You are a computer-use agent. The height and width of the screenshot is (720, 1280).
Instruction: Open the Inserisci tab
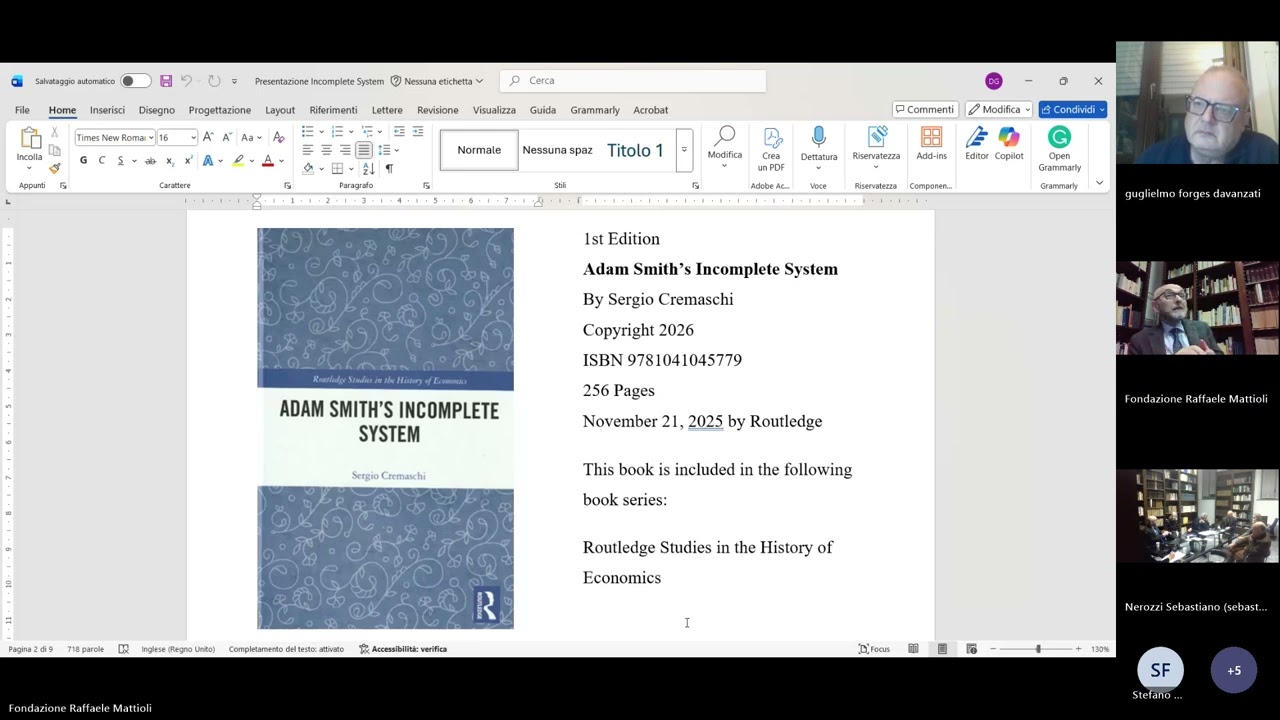[x=107, y=110]
